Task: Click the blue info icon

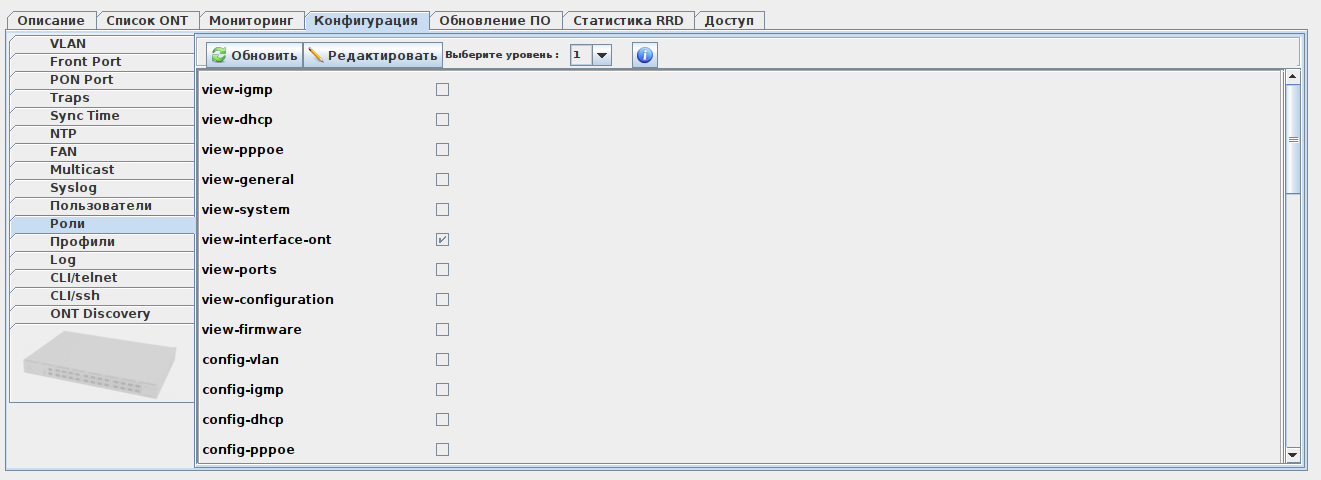Action: pyautogui.click(x=645, y=56)
